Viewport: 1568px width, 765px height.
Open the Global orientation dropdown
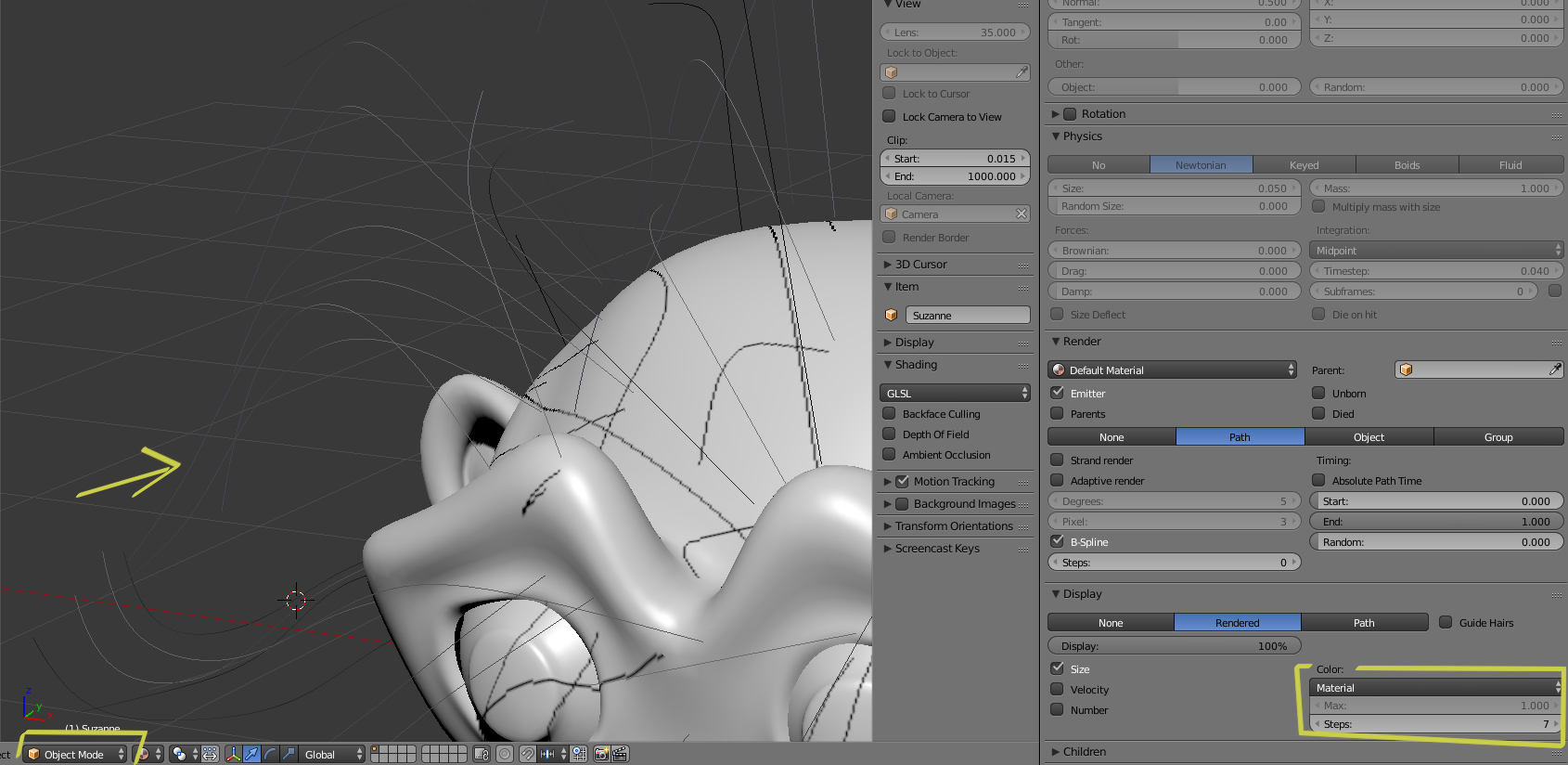pos(332,754)
